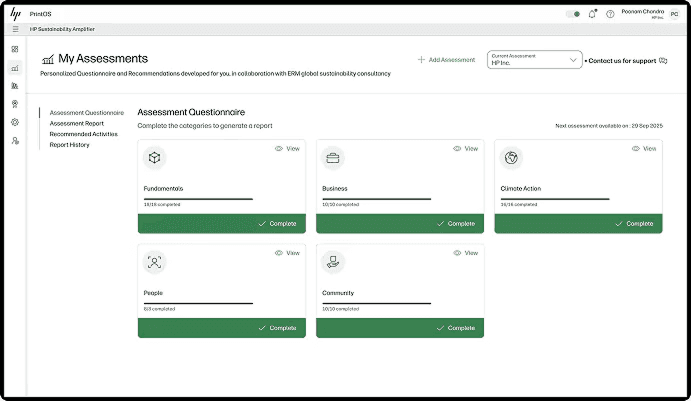Open Report History in side menu
The width and height of the screenshot is (691, 401).
69,145
